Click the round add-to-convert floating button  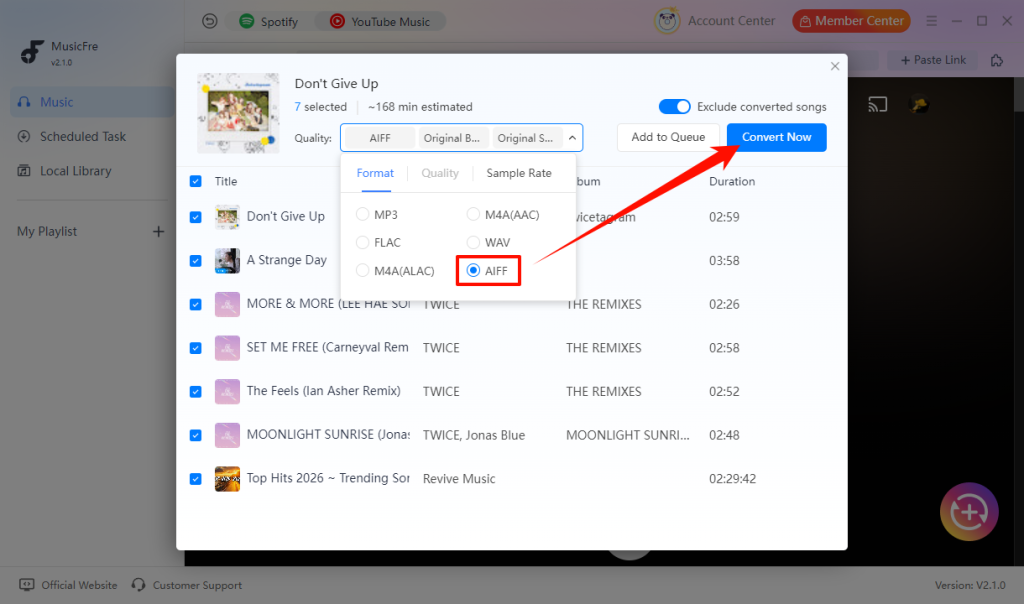[969, 512]
